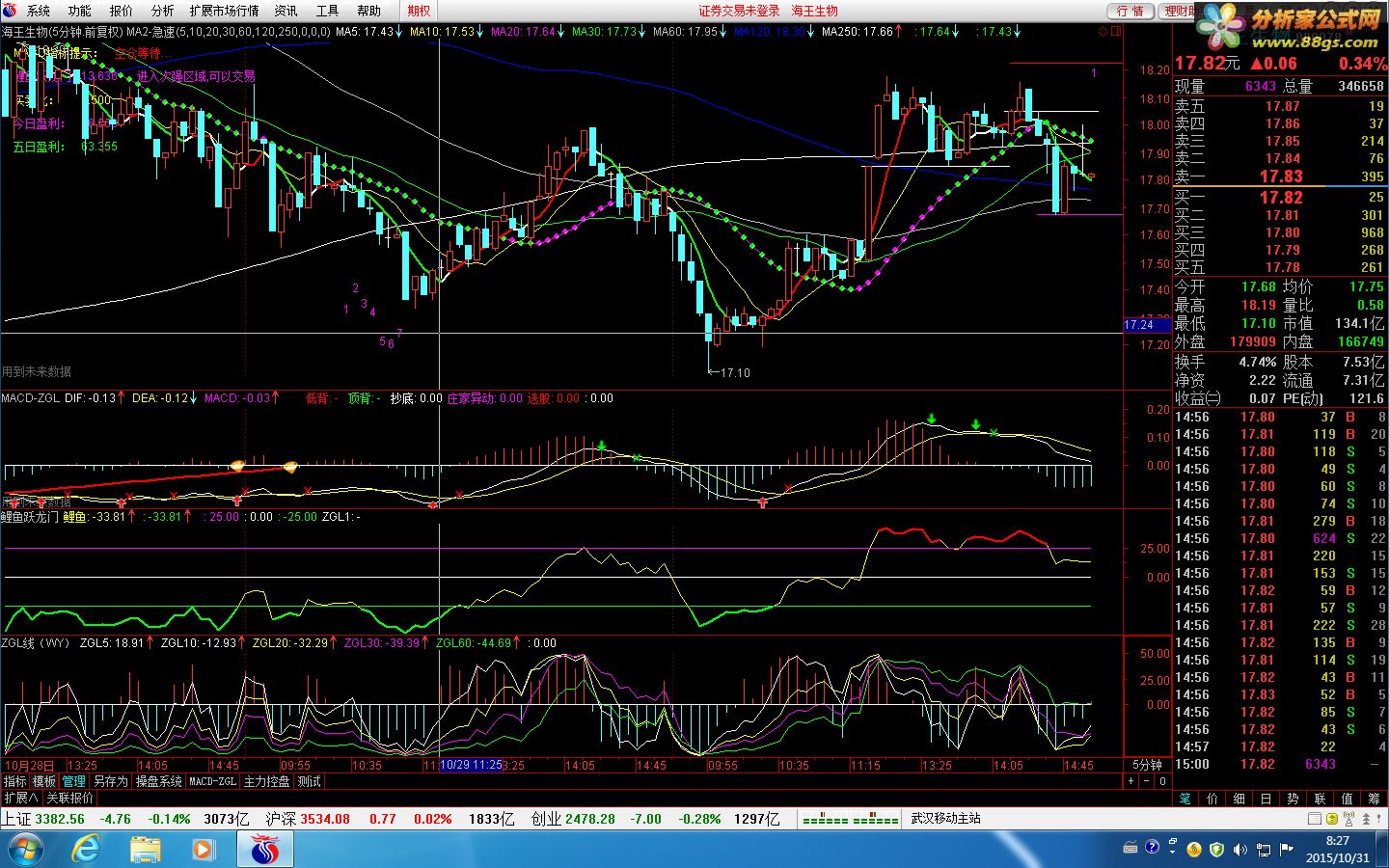Launch Internet Explorer from taskbar
The width and height of the screenshot is (1389, 868).
point(85,850)
